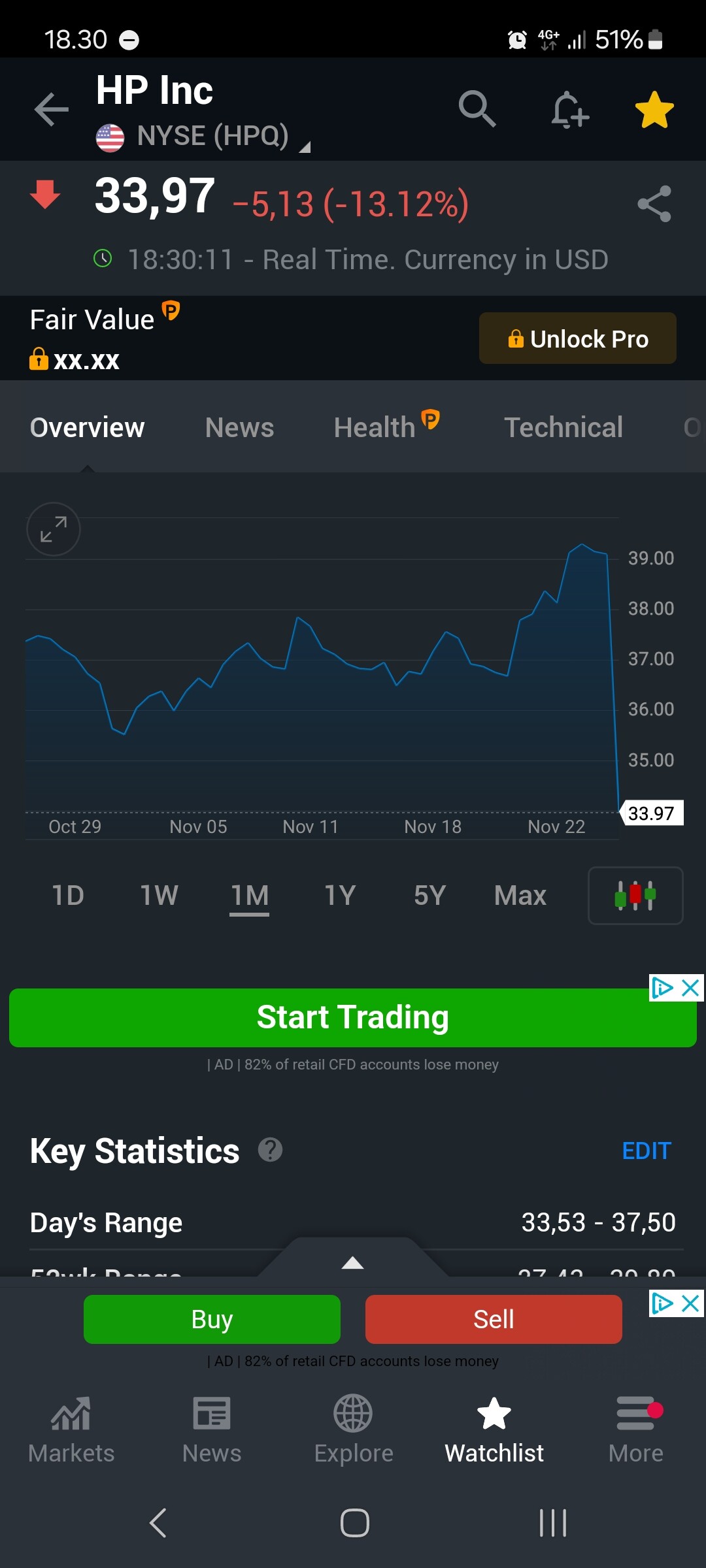Screen dimensions: 706x1568
Task: Open the Markets section
Action: tap(71, 1429)
